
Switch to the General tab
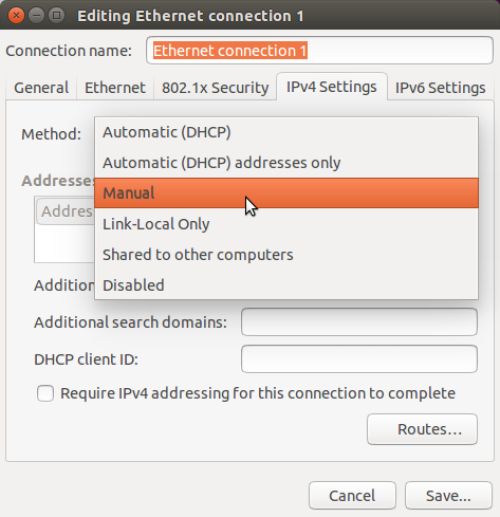tap(41, 88)
